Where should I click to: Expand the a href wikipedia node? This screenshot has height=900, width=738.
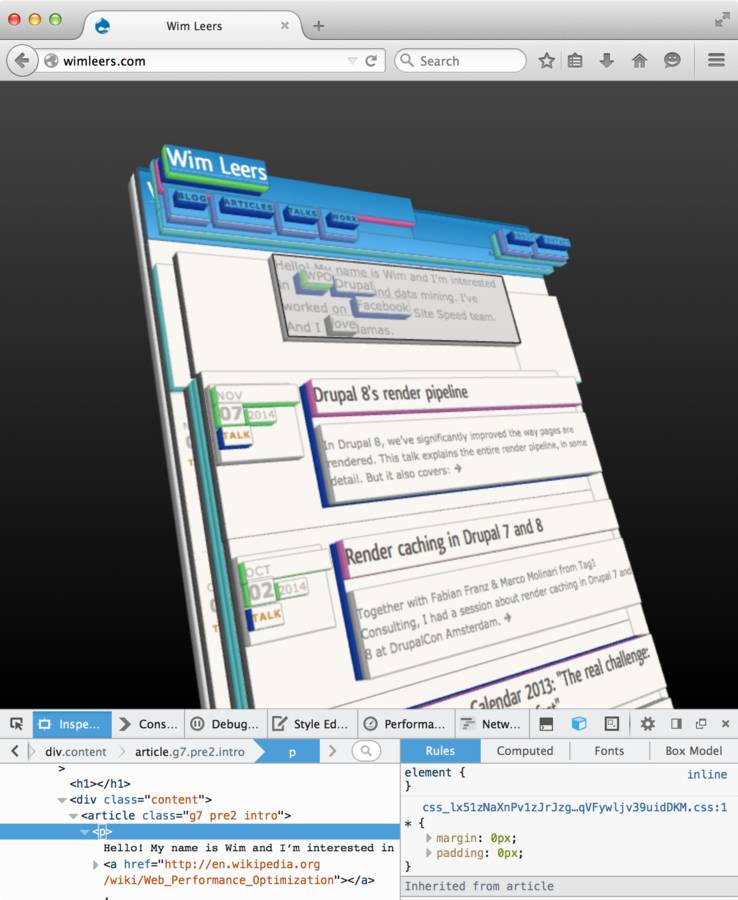tap(95, 864)
